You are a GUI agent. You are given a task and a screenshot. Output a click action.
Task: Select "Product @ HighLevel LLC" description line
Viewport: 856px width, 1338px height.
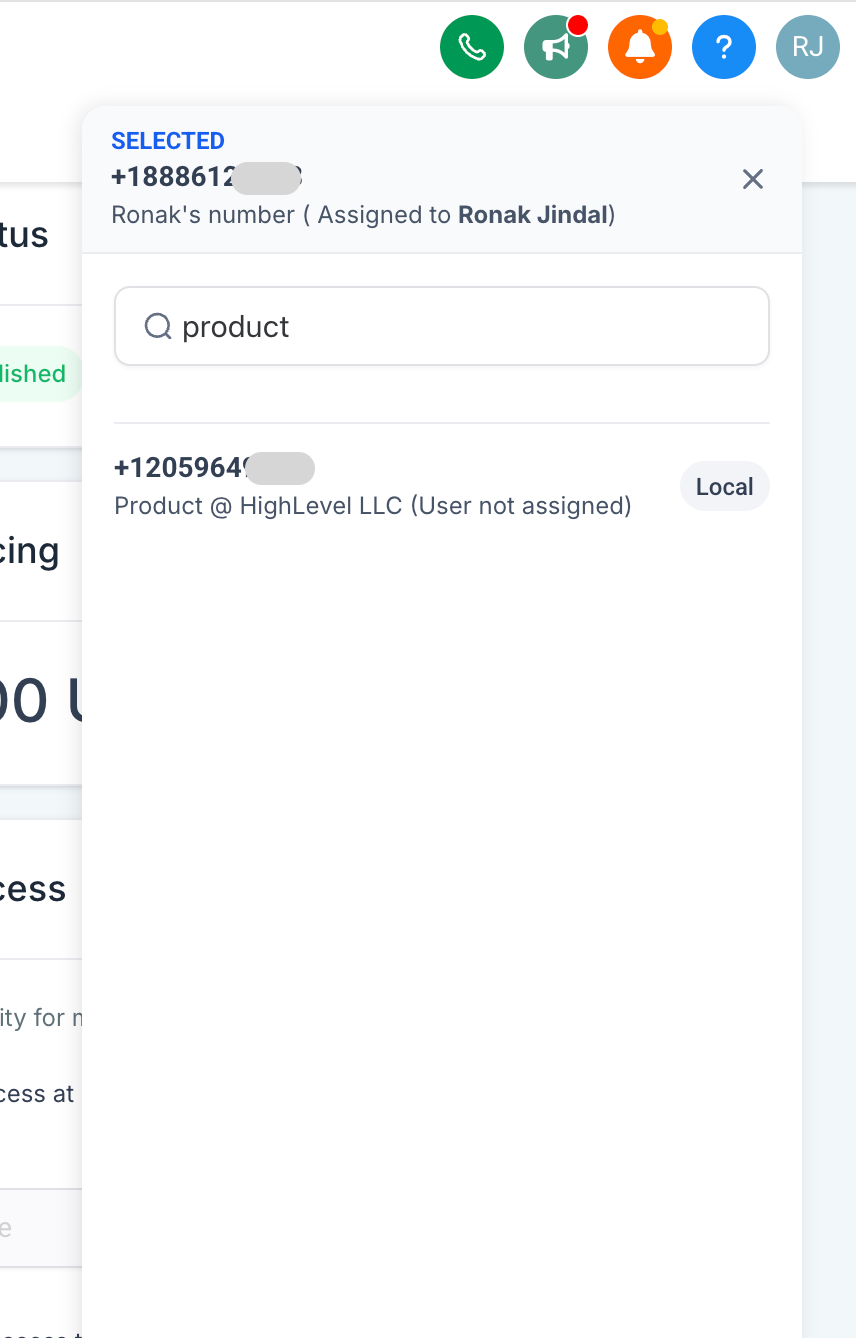point(372,506)
